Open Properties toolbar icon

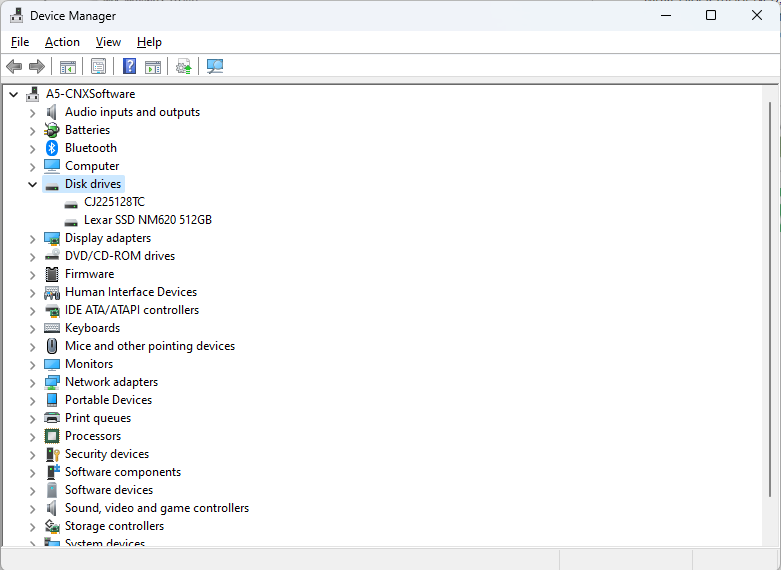(98, 66)
